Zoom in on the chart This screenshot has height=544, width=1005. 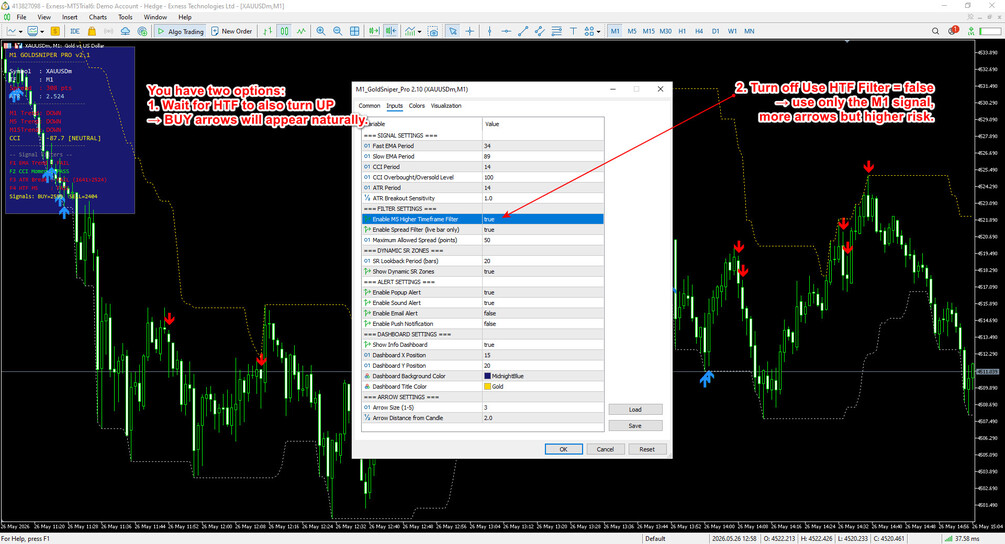tap(320, 31)
